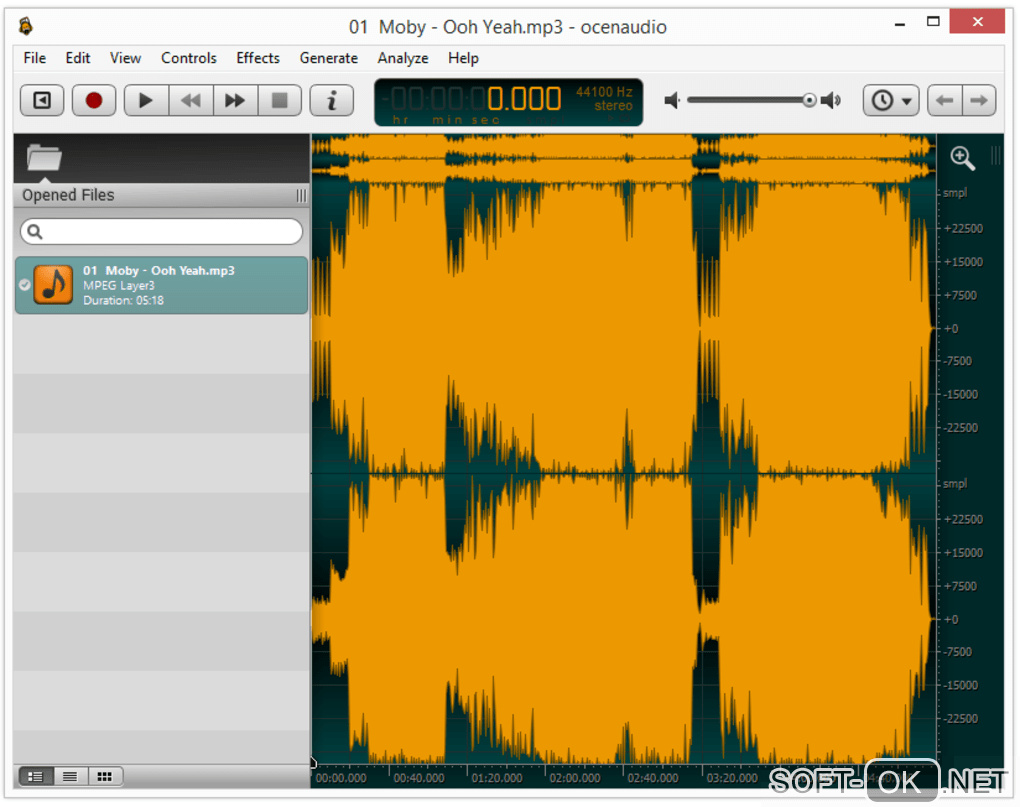Viewport: 1020px width, 807px height.
Task: Click the Opened Files panel grip handle
Action: click(x=301, y=196)
